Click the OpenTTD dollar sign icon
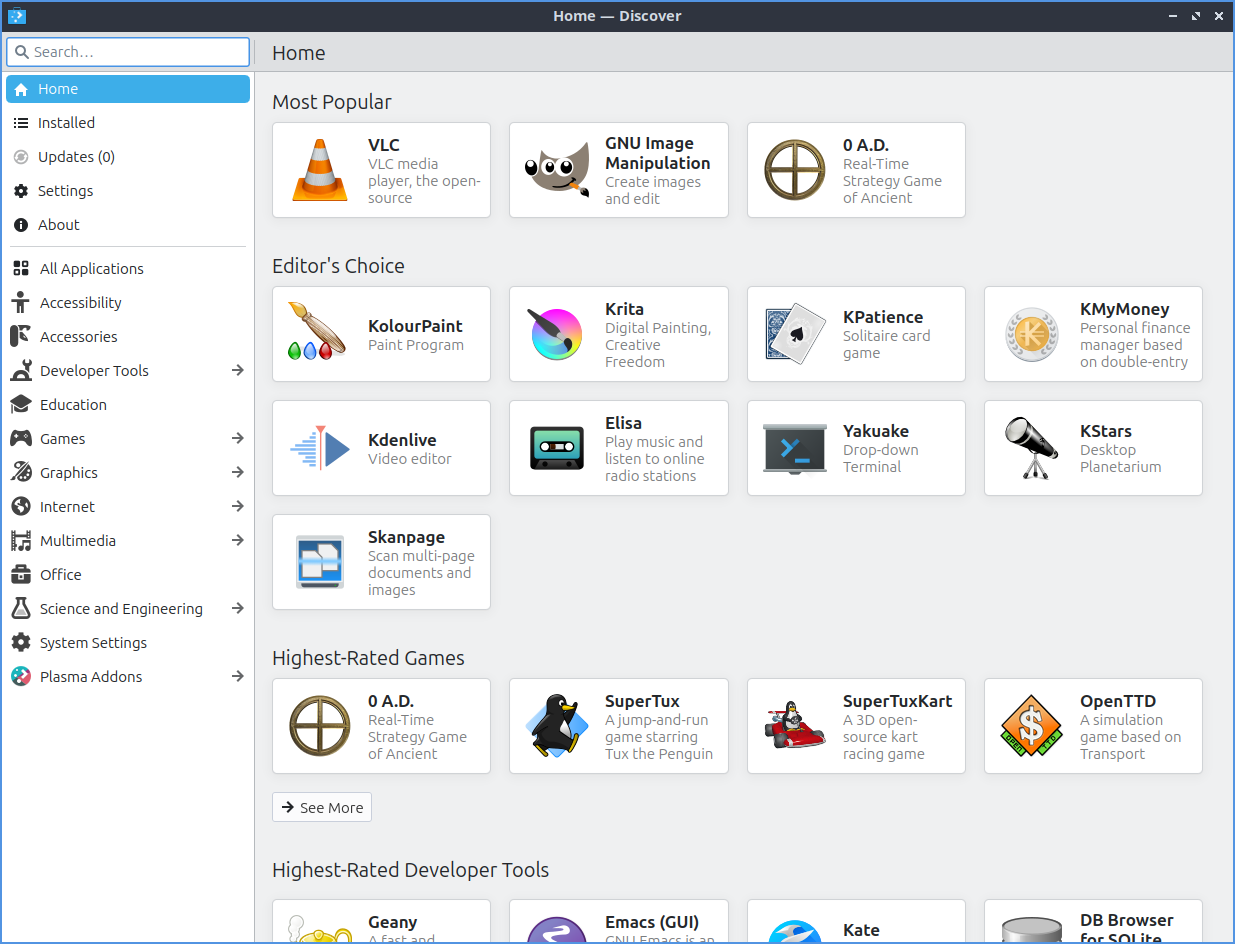Viewport: 1235px width, 944px height. [x=1032, y=727]
